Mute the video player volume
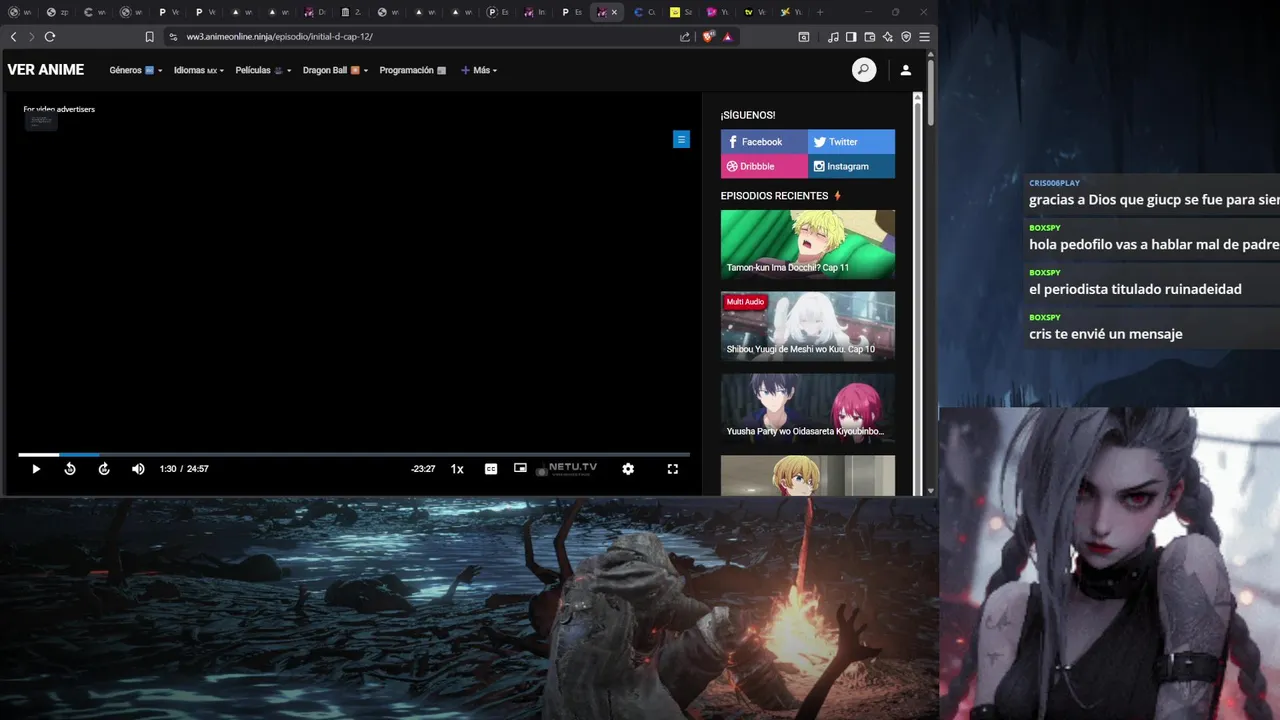 tap(138, 469)
